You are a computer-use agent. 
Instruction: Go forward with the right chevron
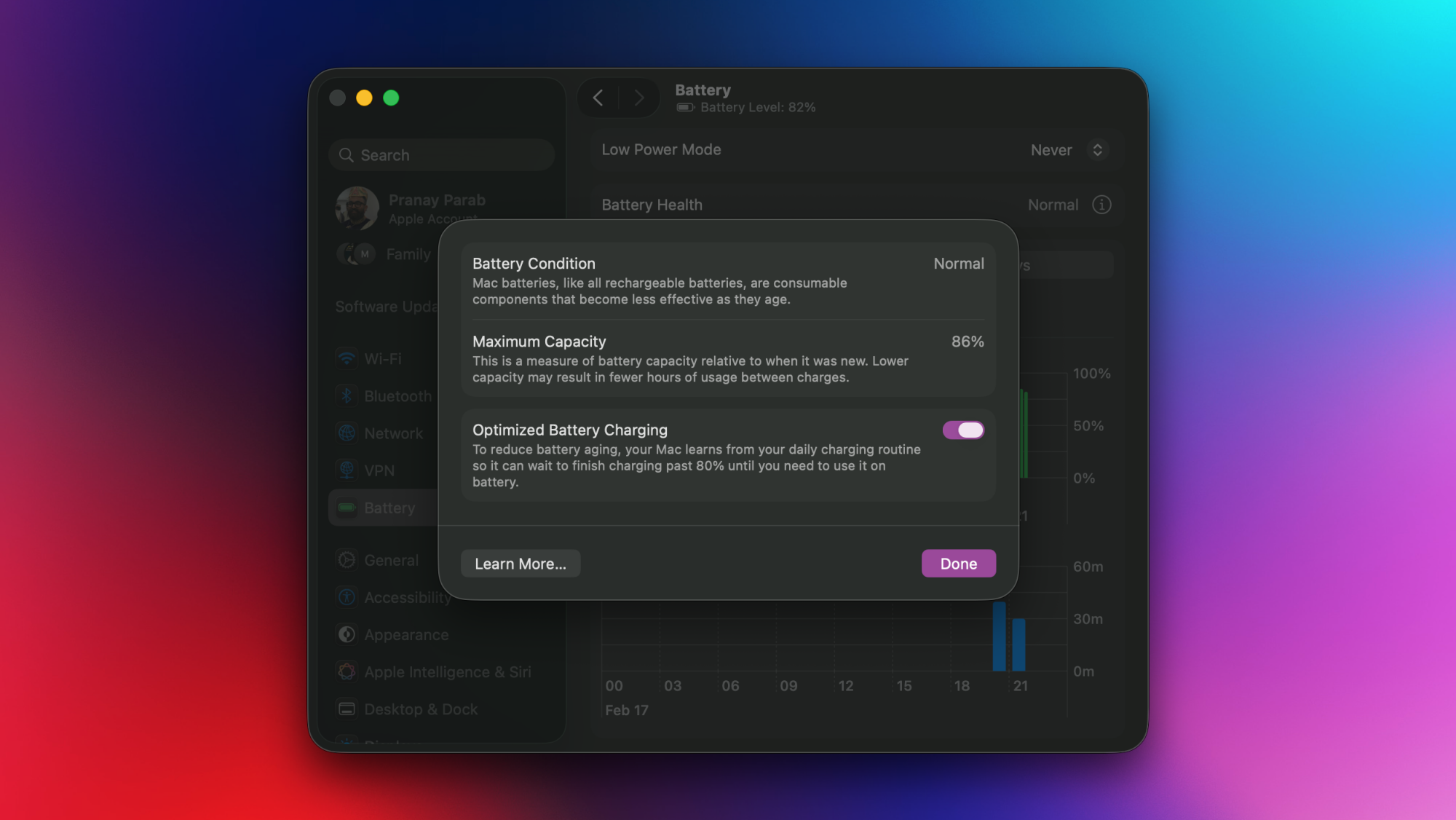tap(639, 98)
